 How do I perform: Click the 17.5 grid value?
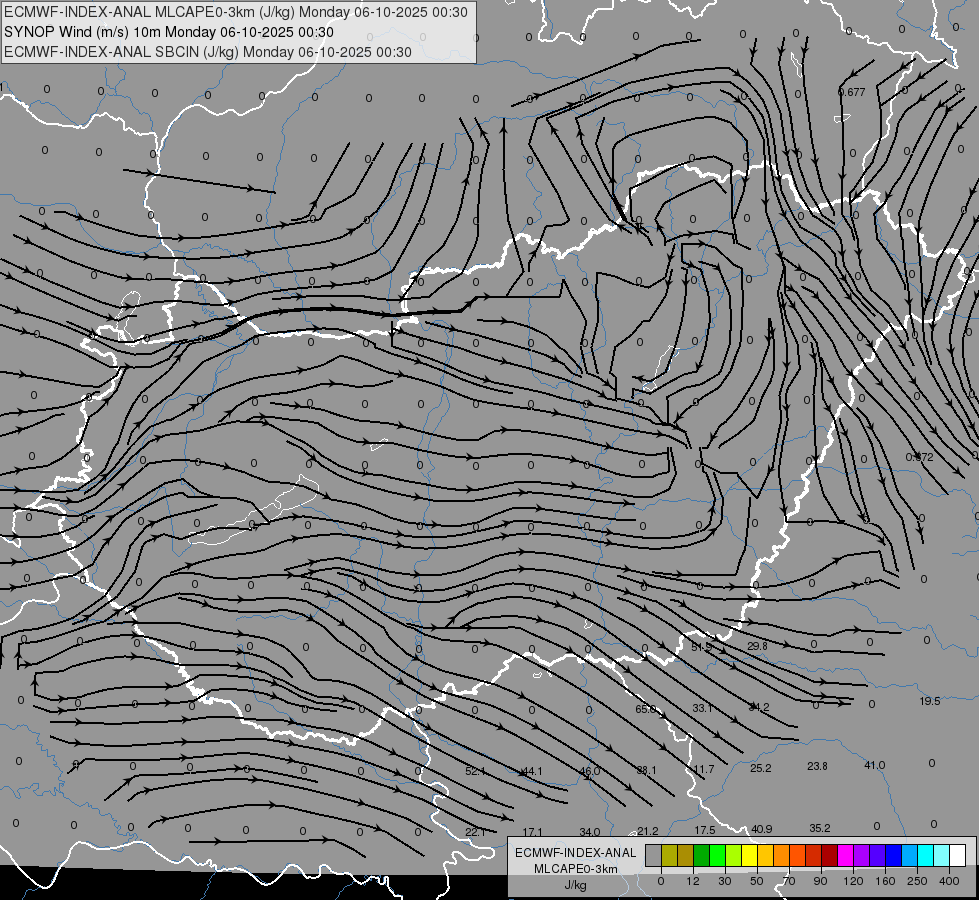click(x=705, y=830)
